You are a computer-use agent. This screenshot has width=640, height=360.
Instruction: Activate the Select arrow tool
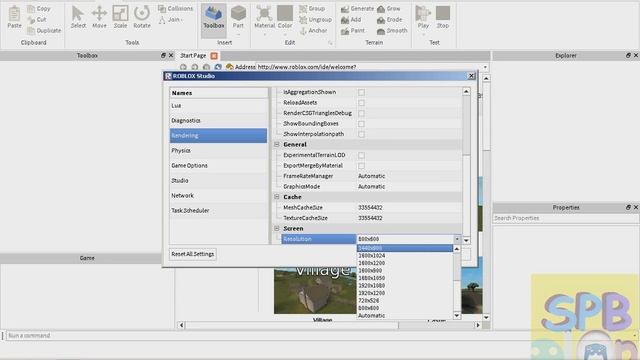78,18
